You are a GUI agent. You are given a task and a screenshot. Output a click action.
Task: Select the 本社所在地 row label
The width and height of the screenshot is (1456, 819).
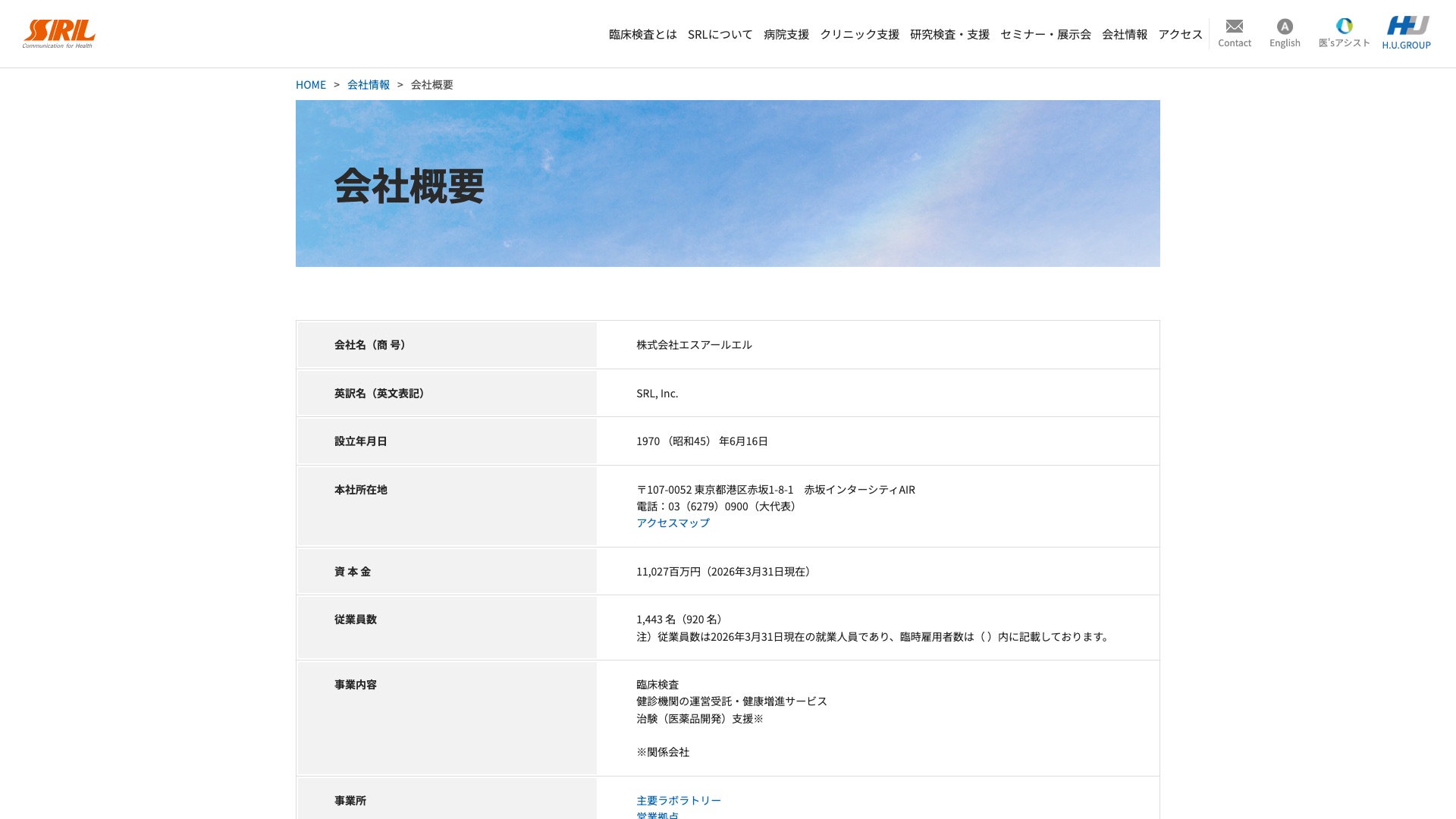coord(361,490)
